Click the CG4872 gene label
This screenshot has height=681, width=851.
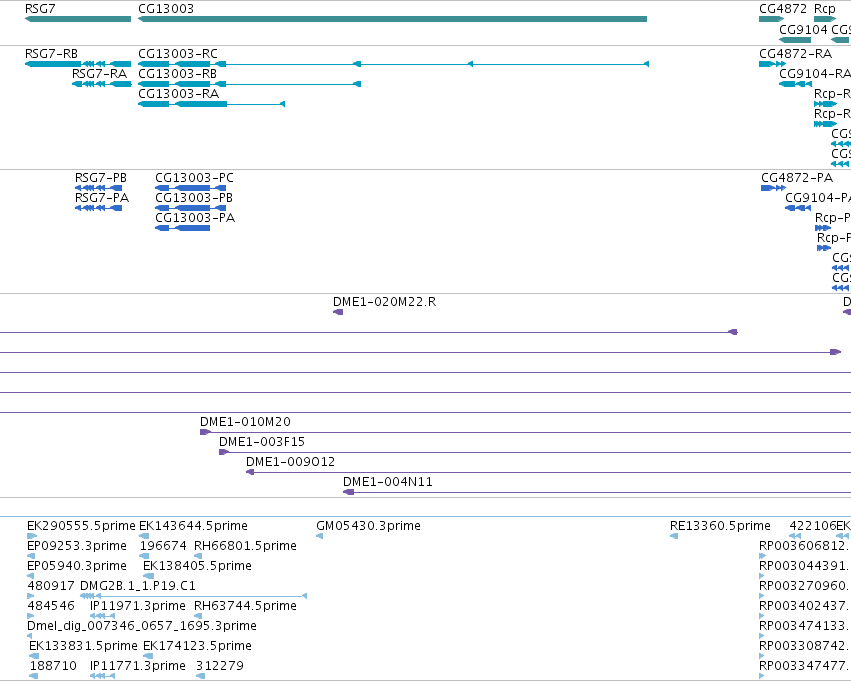point(783,9)
